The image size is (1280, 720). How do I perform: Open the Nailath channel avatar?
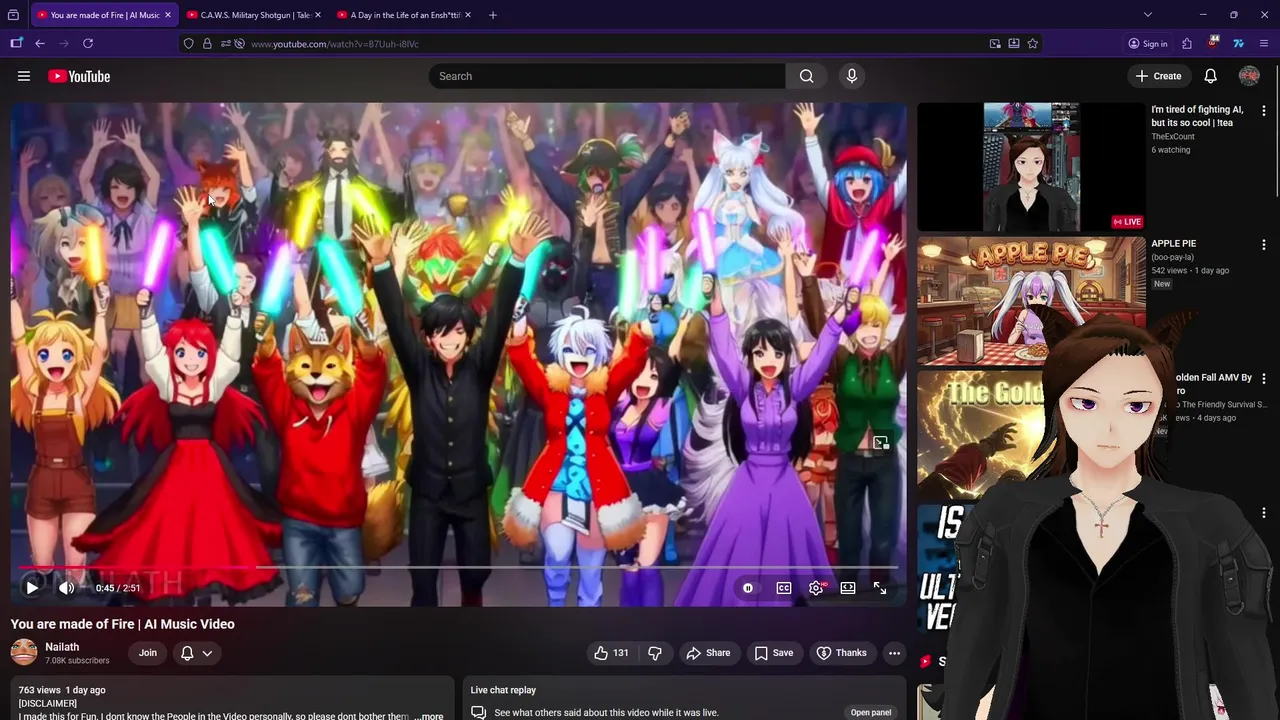pyautogui.click(x=24, y=653)
